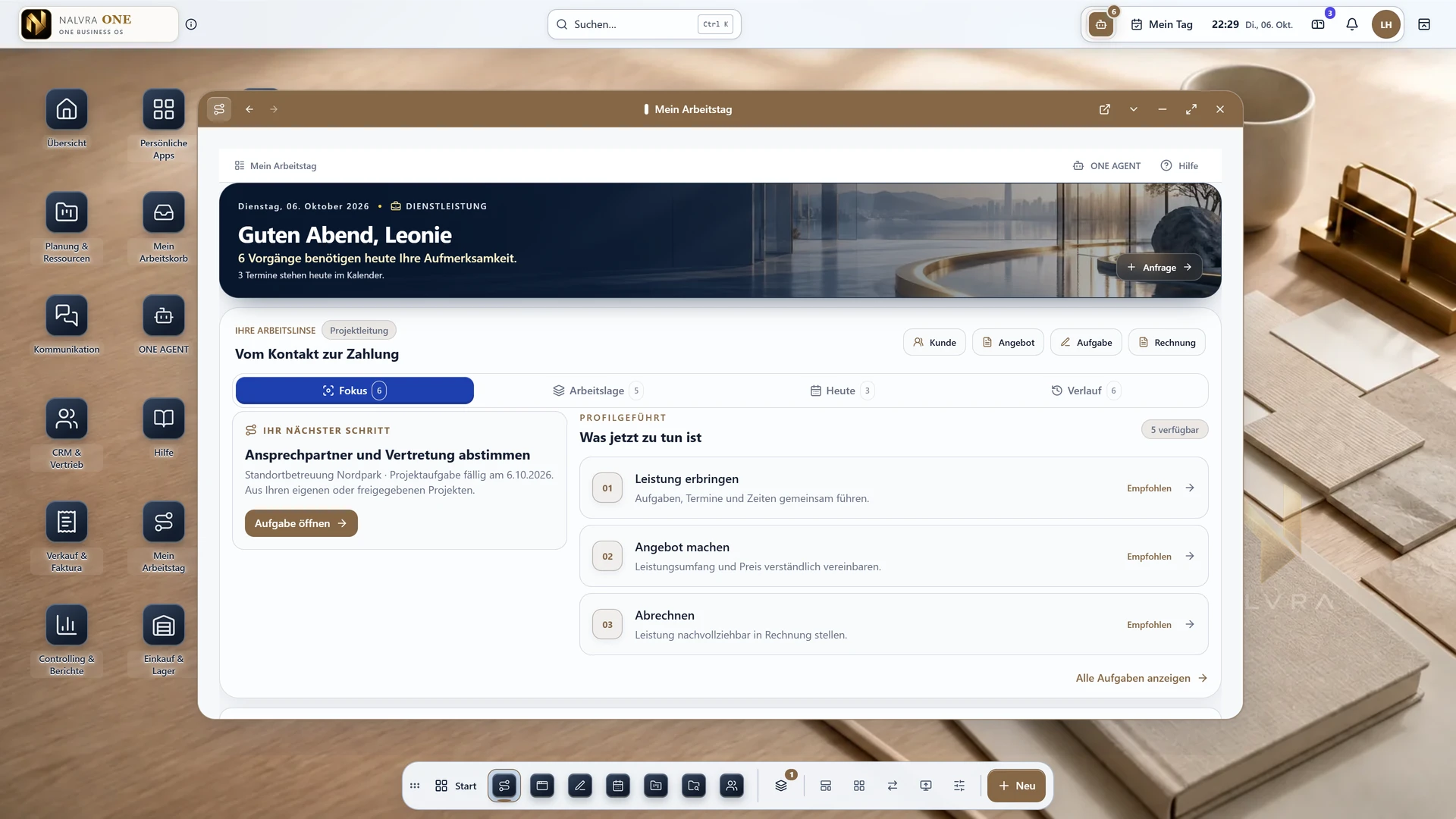Click the swap arrows icon in dock
The image size is (1456, 819).
coord(893,786)
